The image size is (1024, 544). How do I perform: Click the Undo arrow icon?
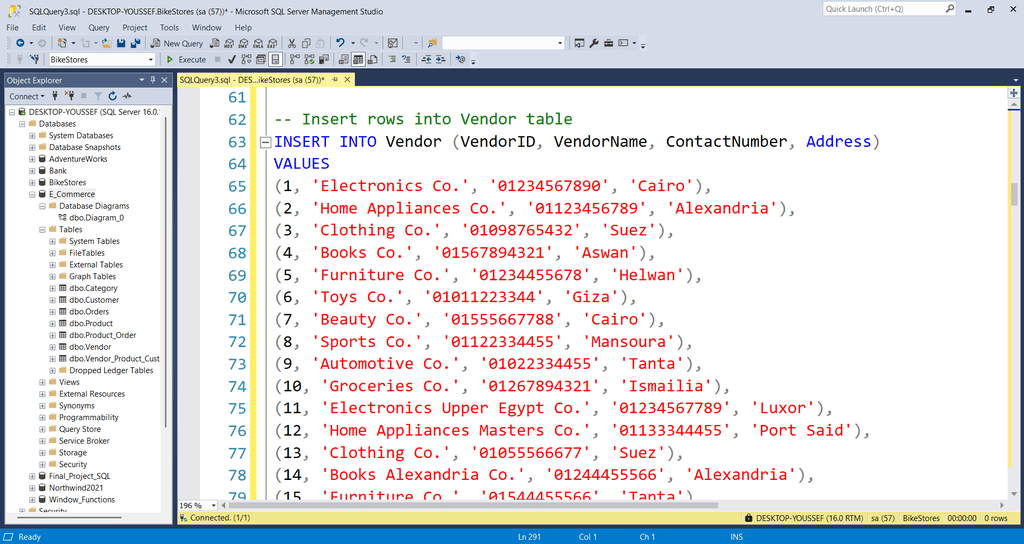pos(340,43)
